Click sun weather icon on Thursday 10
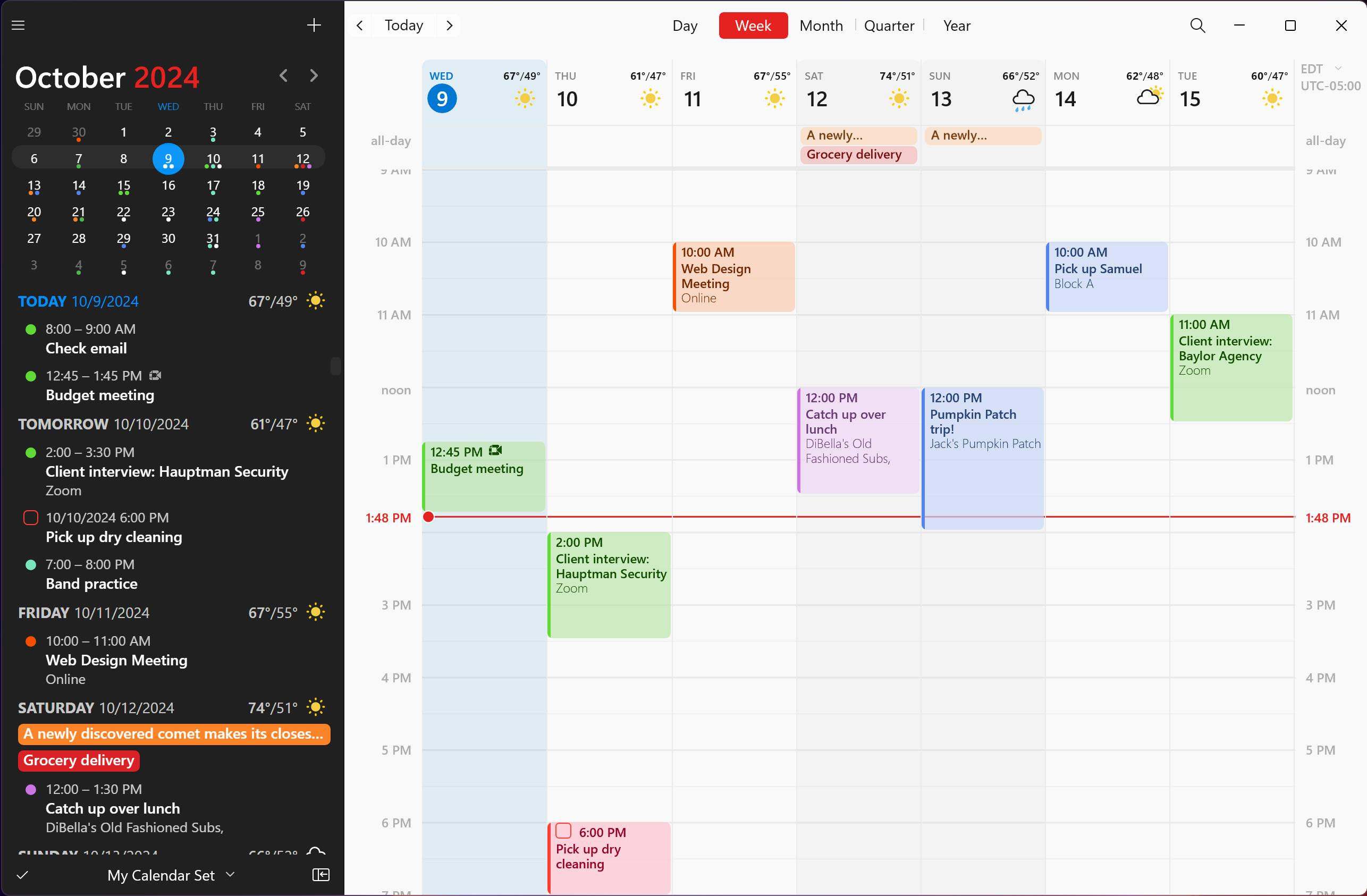This screenshot has width=1367, height=896. (x=649, y=99)
